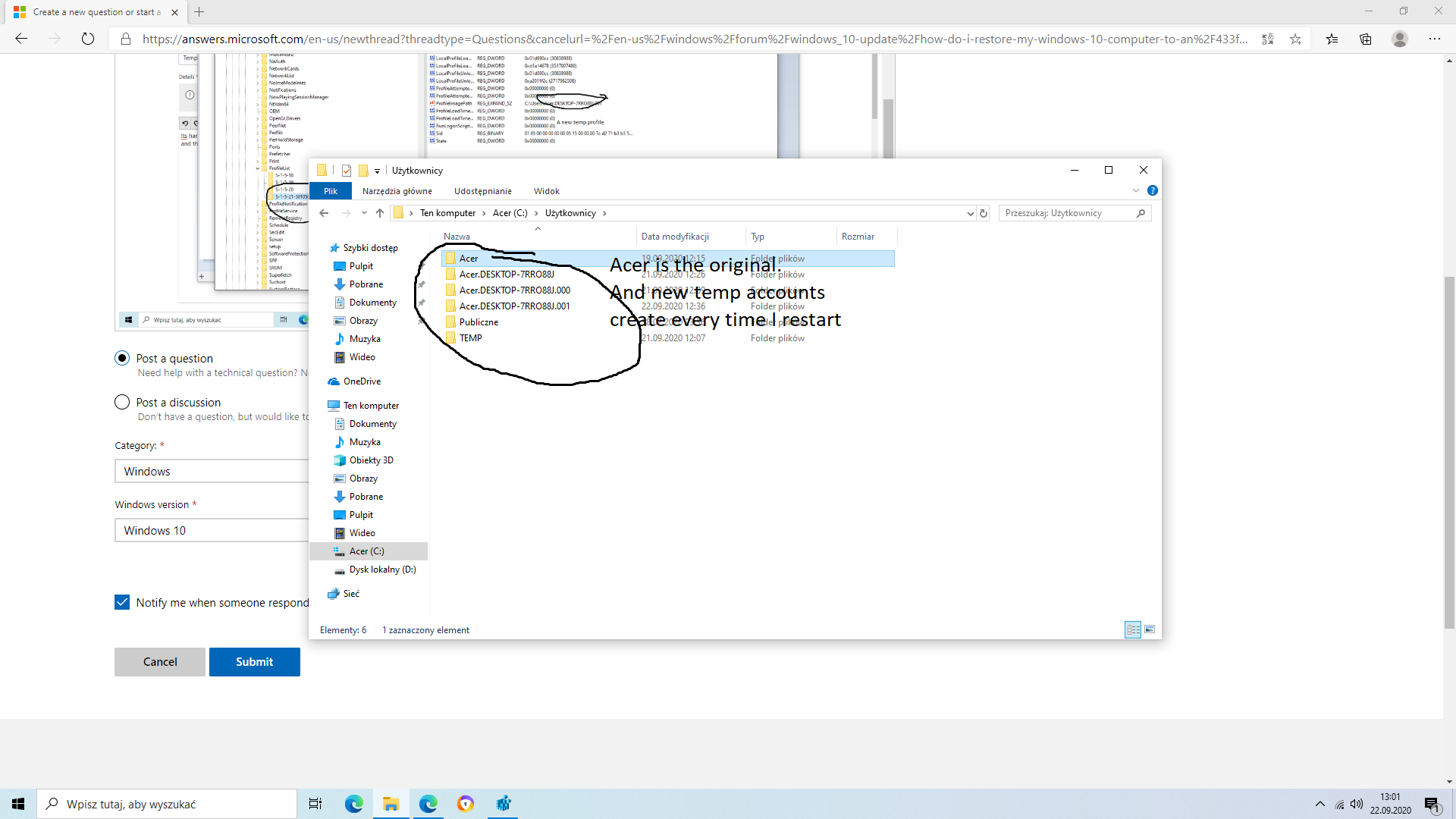This screenshot has width=1456, height=819.
Task: Expand the Explorer ribbon chevron
Action: (x=1135, y=190)
